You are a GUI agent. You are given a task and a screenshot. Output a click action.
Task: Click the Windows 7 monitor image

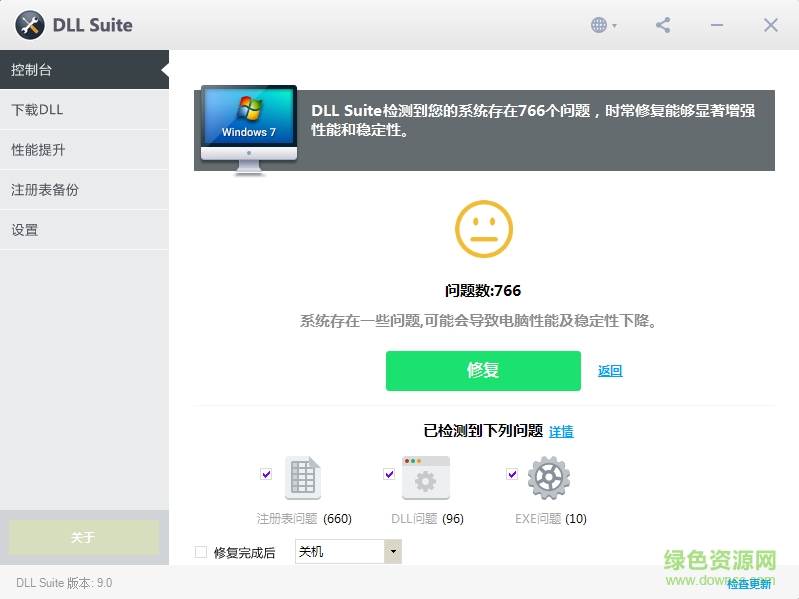click(248, 128)
